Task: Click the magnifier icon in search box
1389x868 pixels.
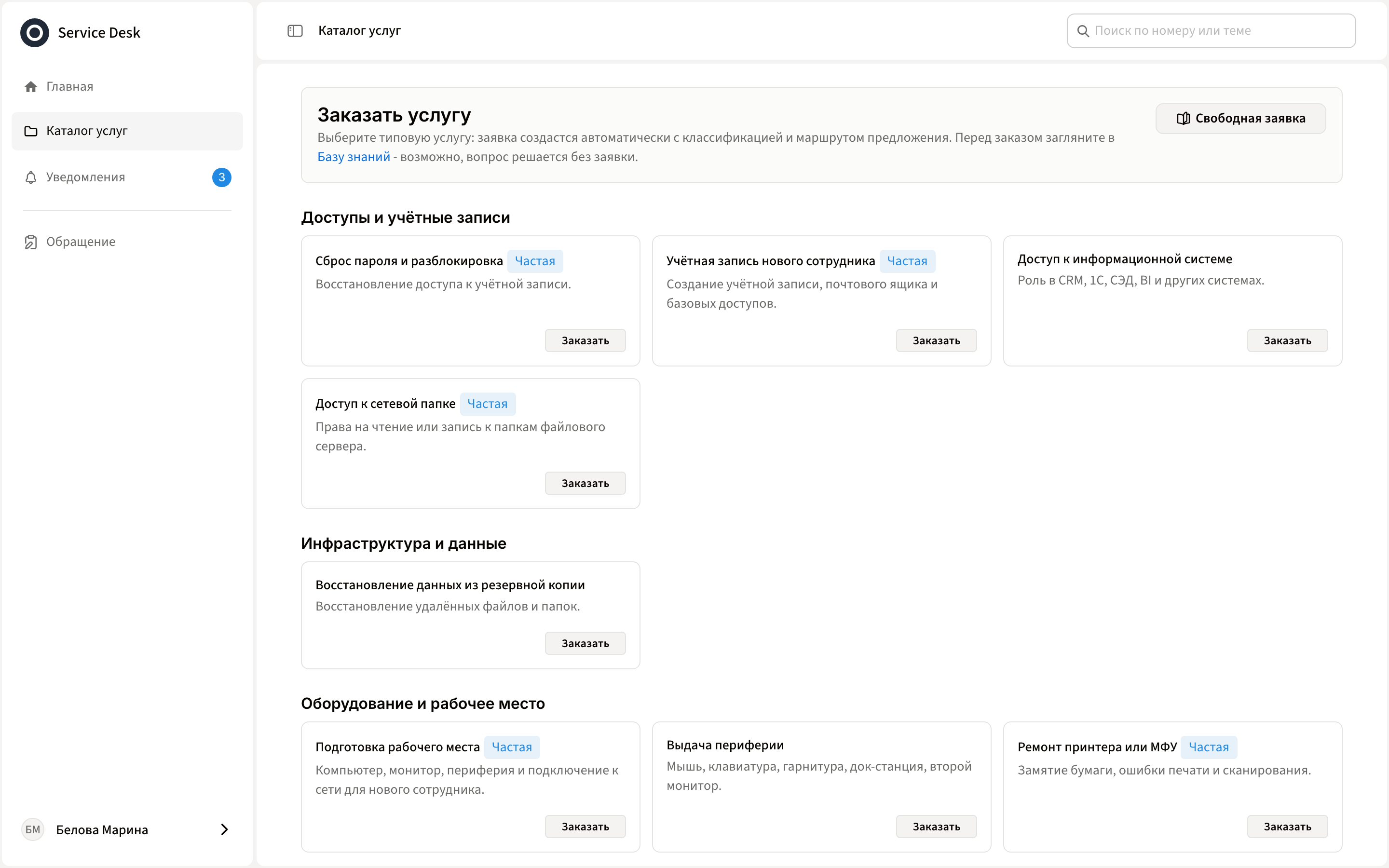Action: (x=1083, y=31)
